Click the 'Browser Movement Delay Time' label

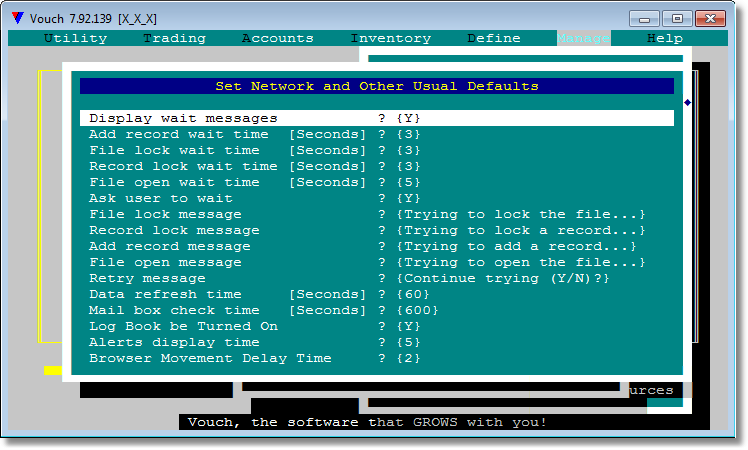[x=210, y=358]
